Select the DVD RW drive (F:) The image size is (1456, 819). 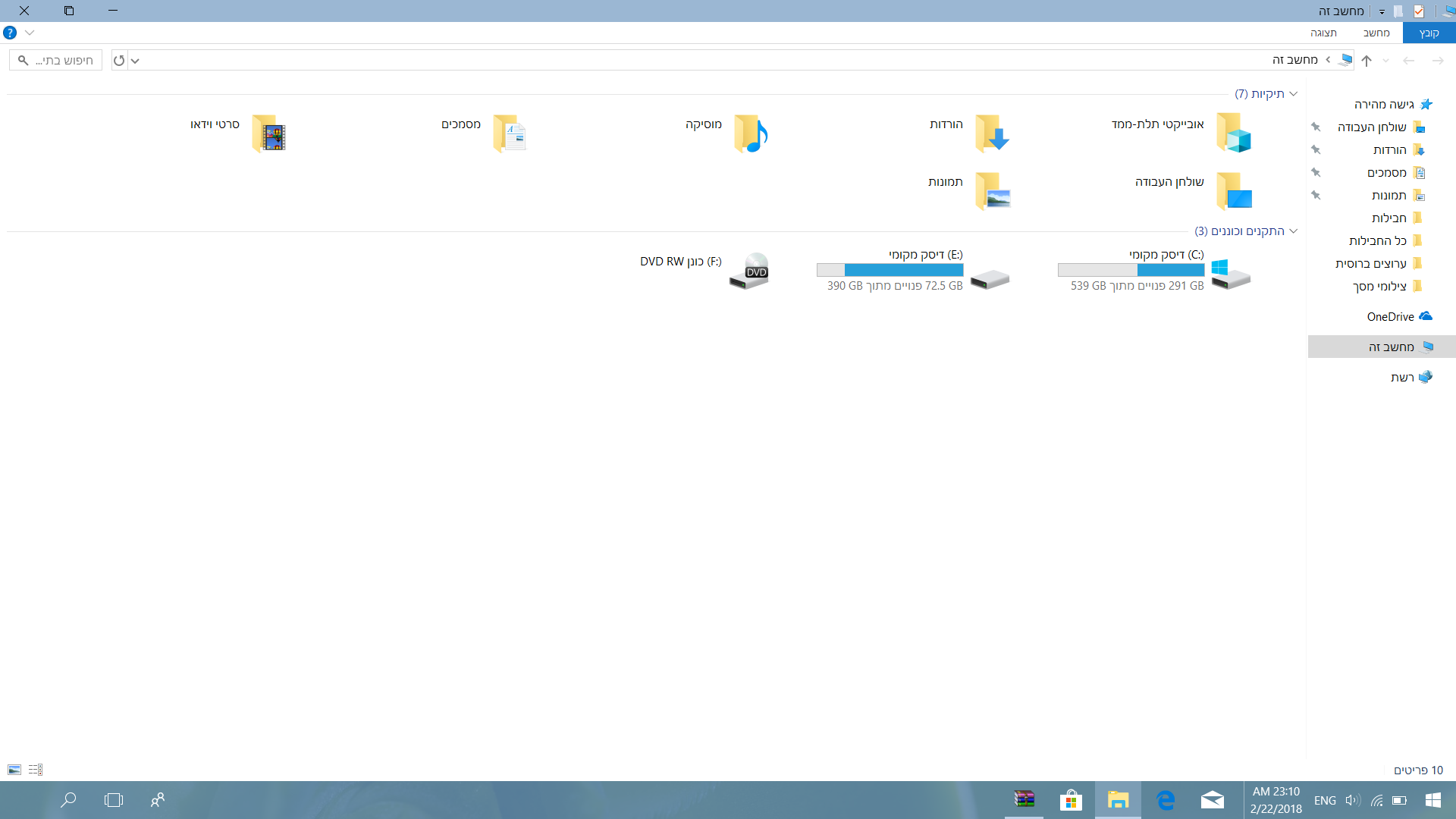[x=705, y=271]
